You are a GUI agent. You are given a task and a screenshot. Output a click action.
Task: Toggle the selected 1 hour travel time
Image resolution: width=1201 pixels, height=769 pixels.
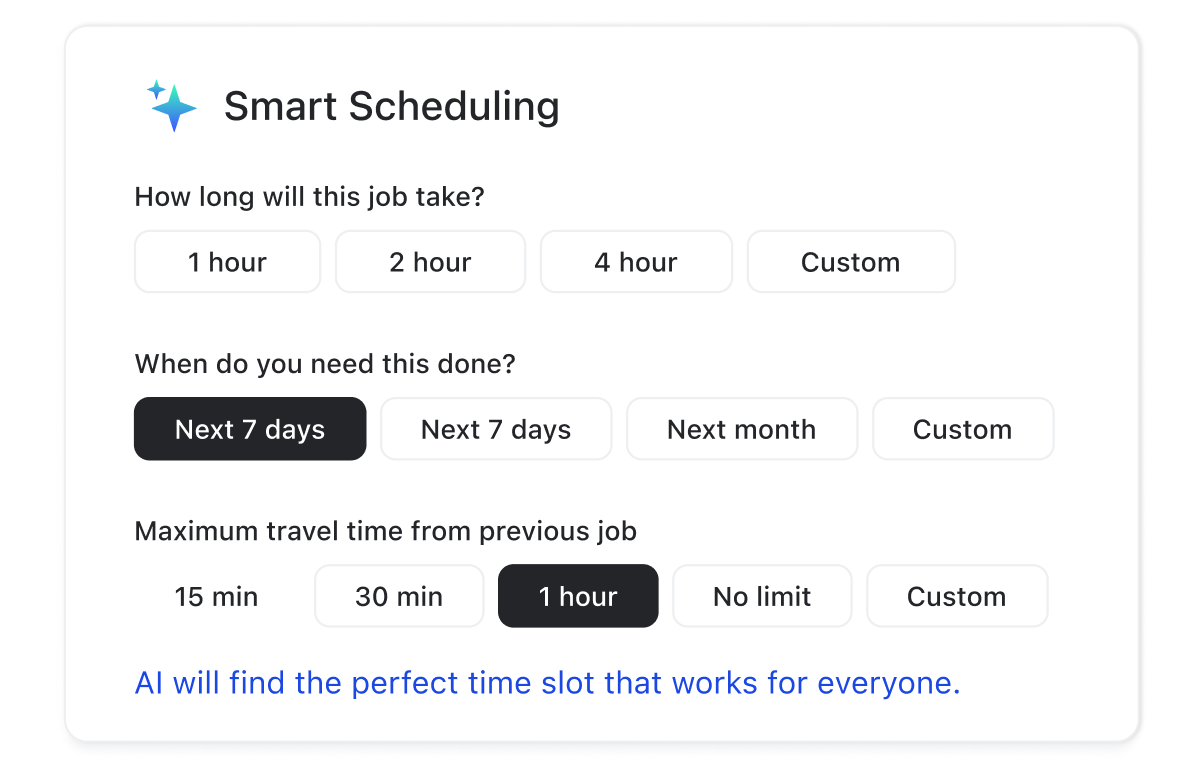(x=578, y=596)
